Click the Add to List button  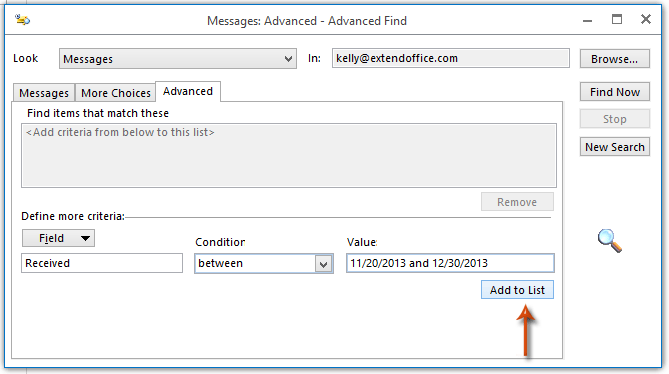517,290
